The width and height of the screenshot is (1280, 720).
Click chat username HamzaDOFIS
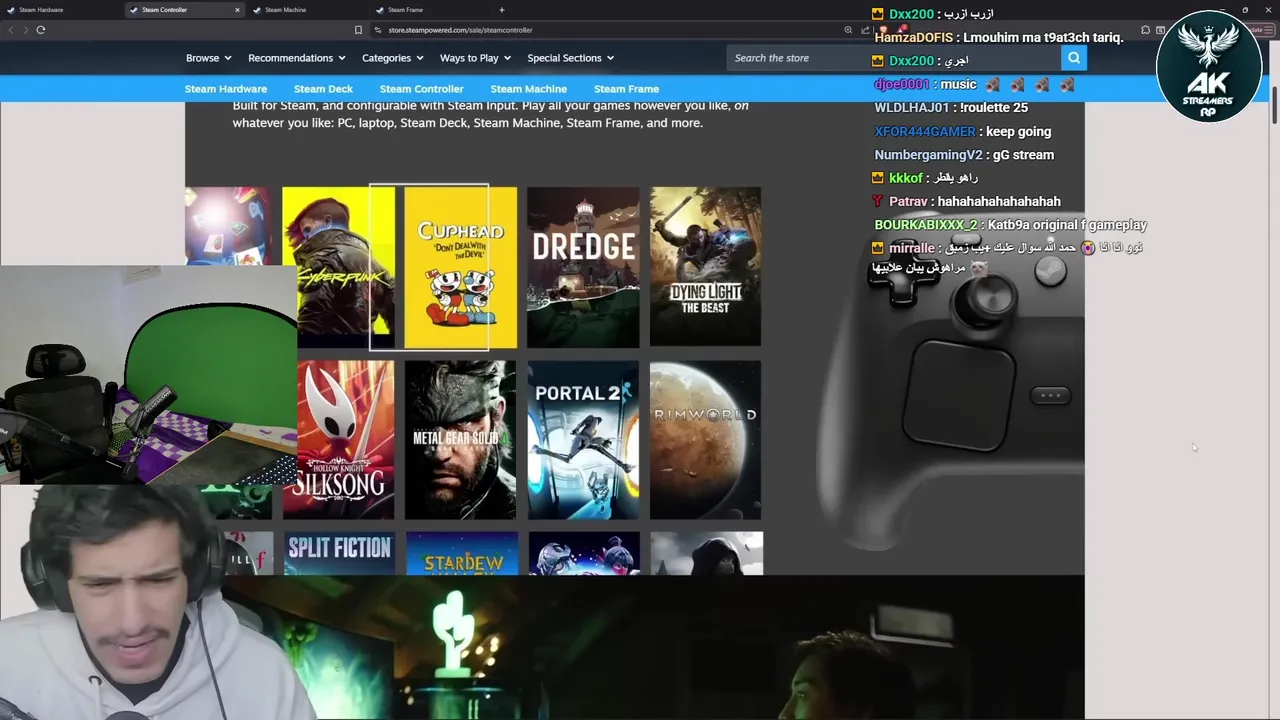click(914, 38)
